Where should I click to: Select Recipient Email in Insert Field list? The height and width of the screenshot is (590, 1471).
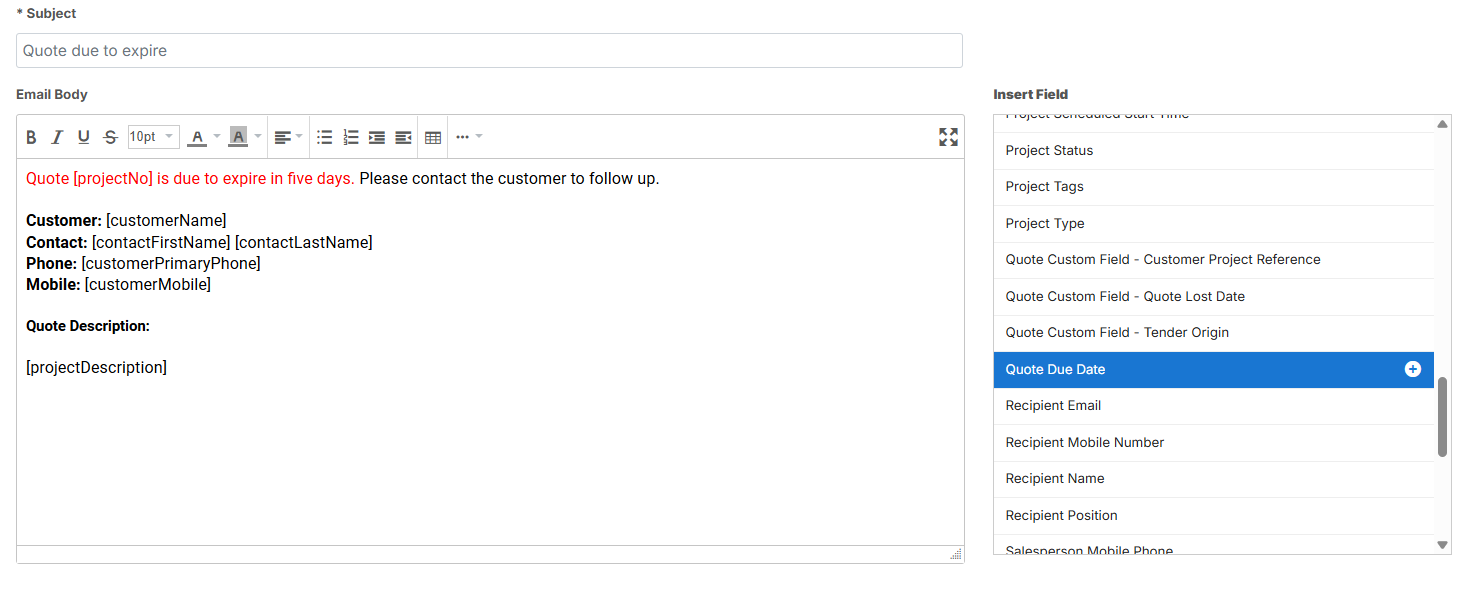click(x=1053, y=406)
